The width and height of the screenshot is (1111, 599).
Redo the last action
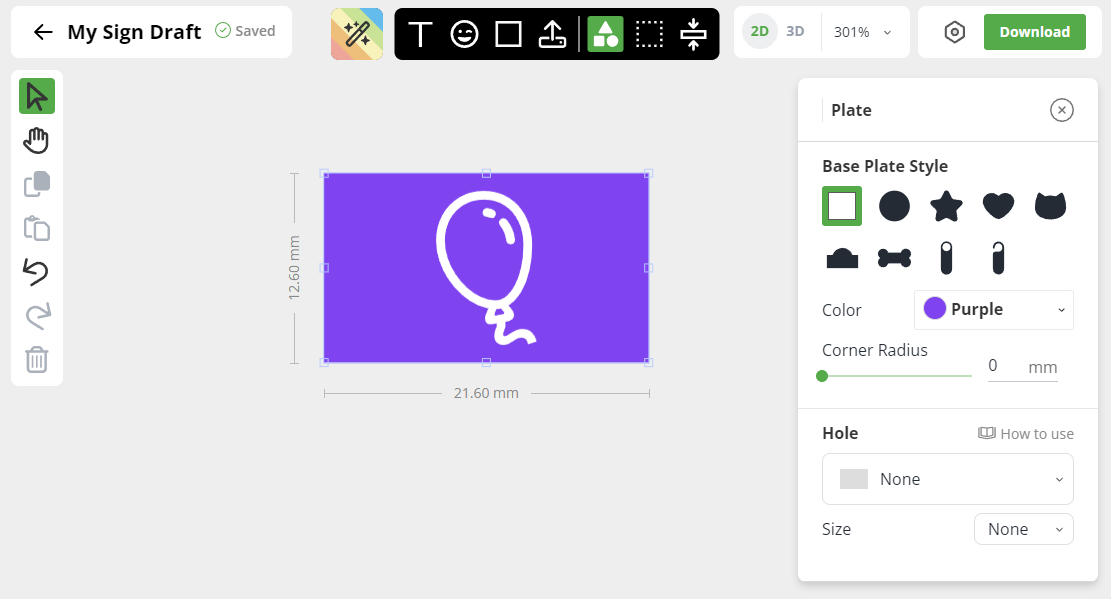point(37,316)
